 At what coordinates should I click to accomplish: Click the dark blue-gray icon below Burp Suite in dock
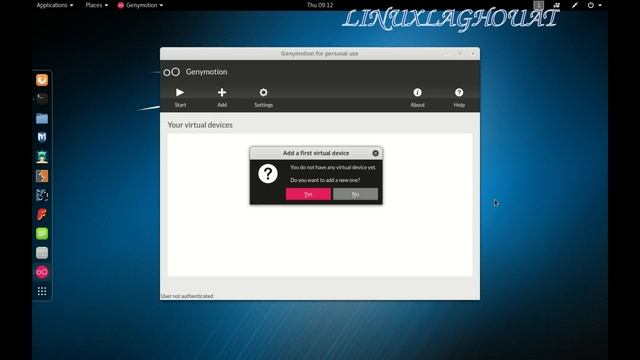pos(42,195)
